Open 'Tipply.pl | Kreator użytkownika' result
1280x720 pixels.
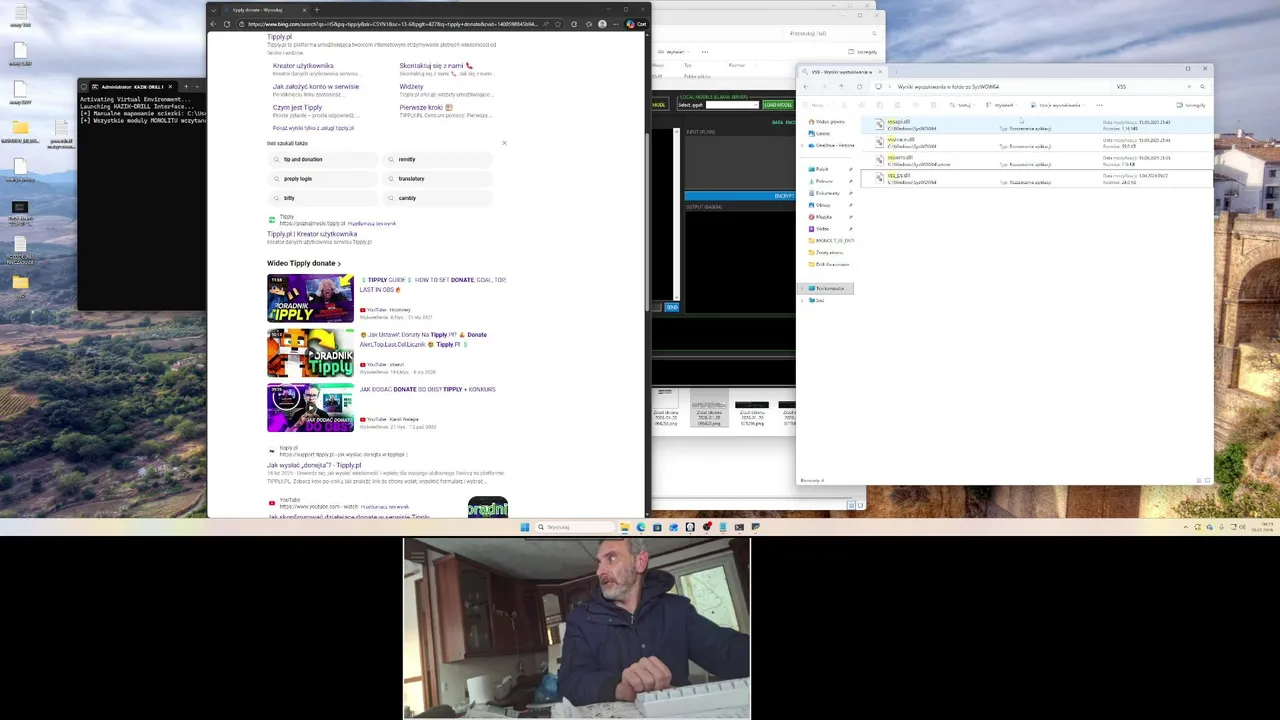click(x=312, y=234)
